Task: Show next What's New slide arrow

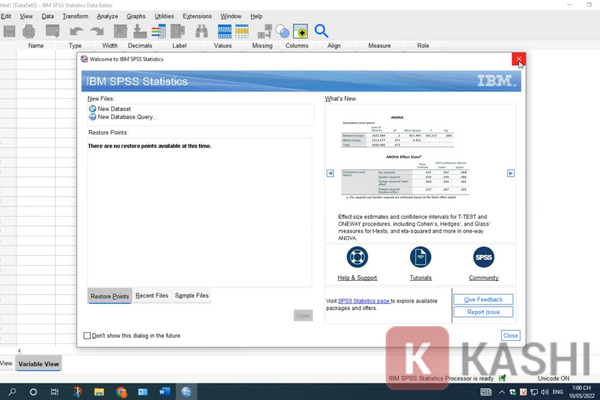Action: tap(510, 173)
